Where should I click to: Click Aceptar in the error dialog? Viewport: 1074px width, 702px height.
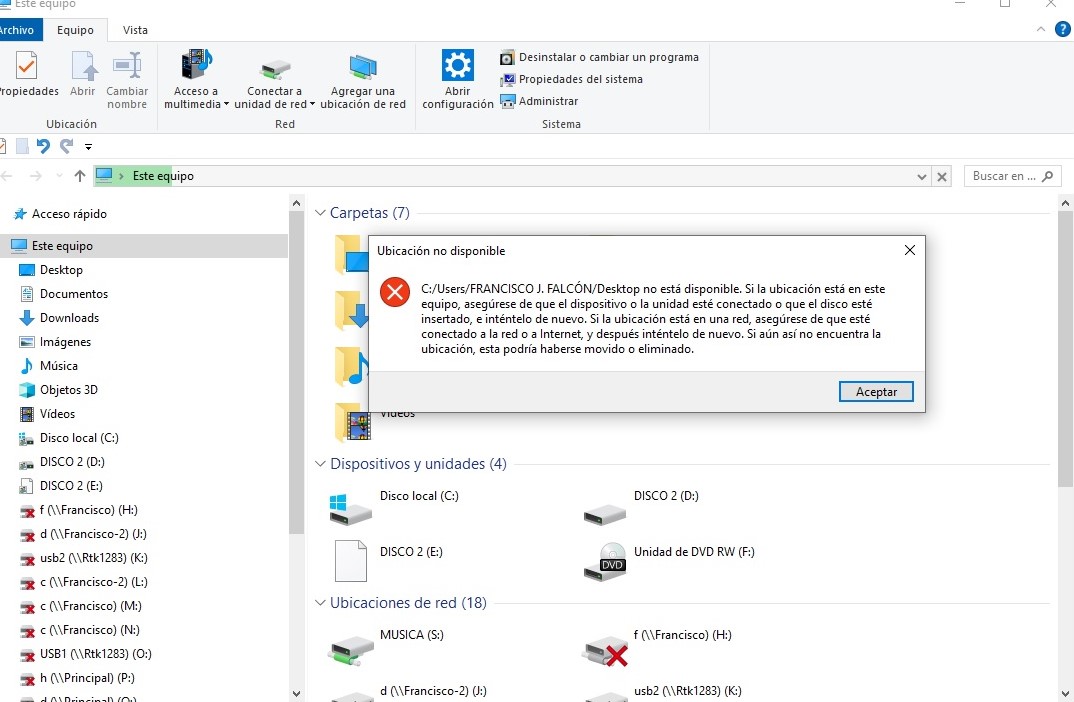[876, 392]
